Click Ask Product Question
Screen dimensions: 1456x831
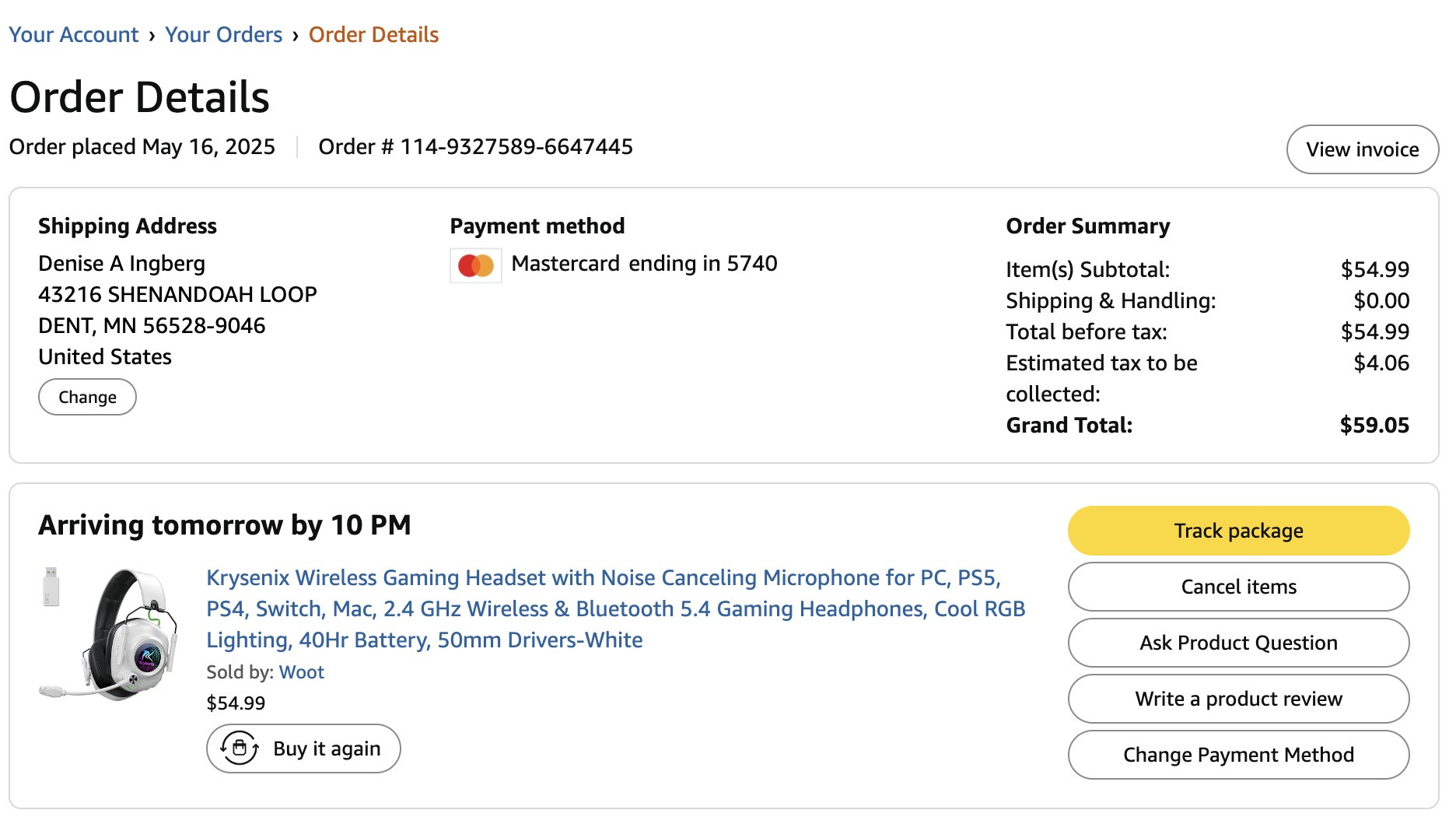(1238, 643)
